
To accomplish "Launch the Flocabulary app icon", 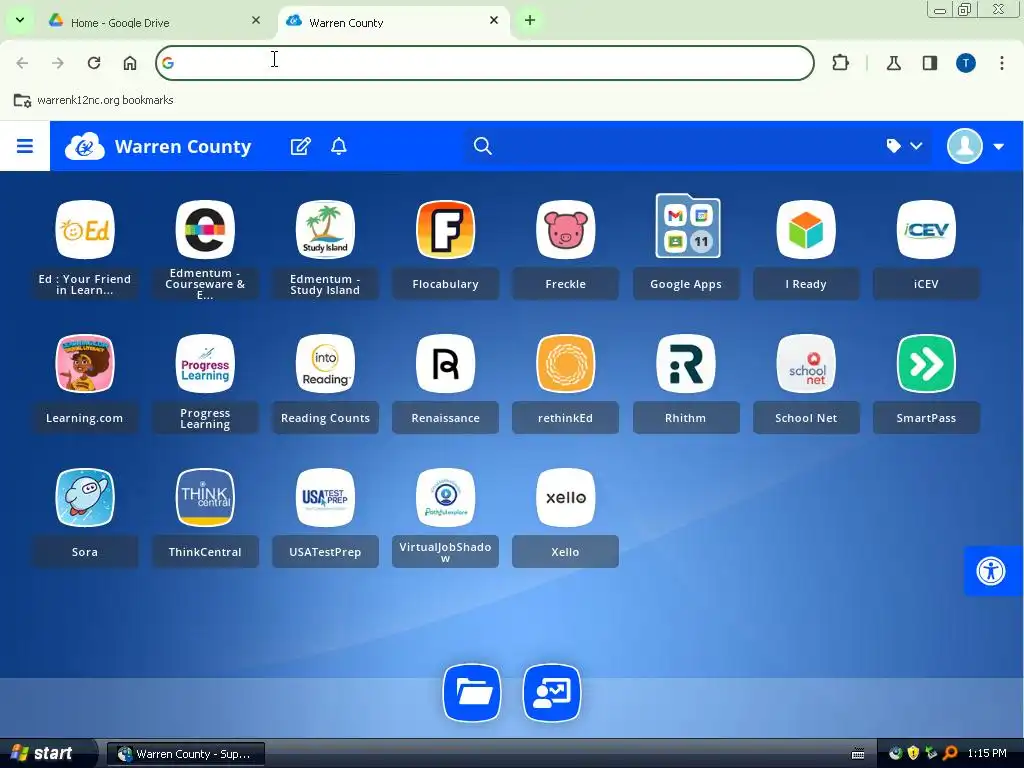I will pyautogui.click(x=445, y=230).
